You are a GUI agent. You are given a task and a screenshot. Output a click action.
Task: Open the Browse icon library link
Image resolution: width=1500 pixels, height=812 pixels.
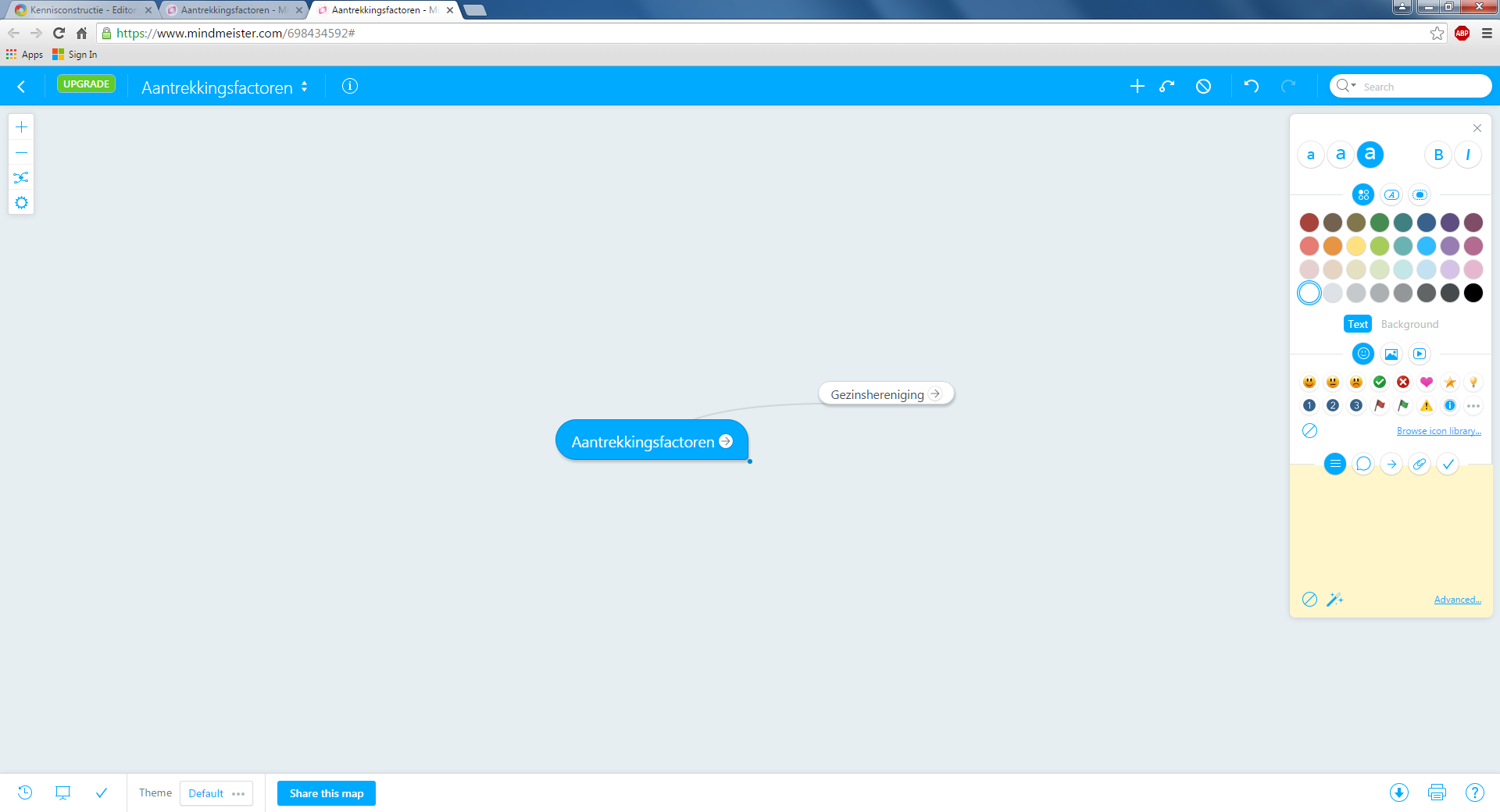tap(1438, 431)
